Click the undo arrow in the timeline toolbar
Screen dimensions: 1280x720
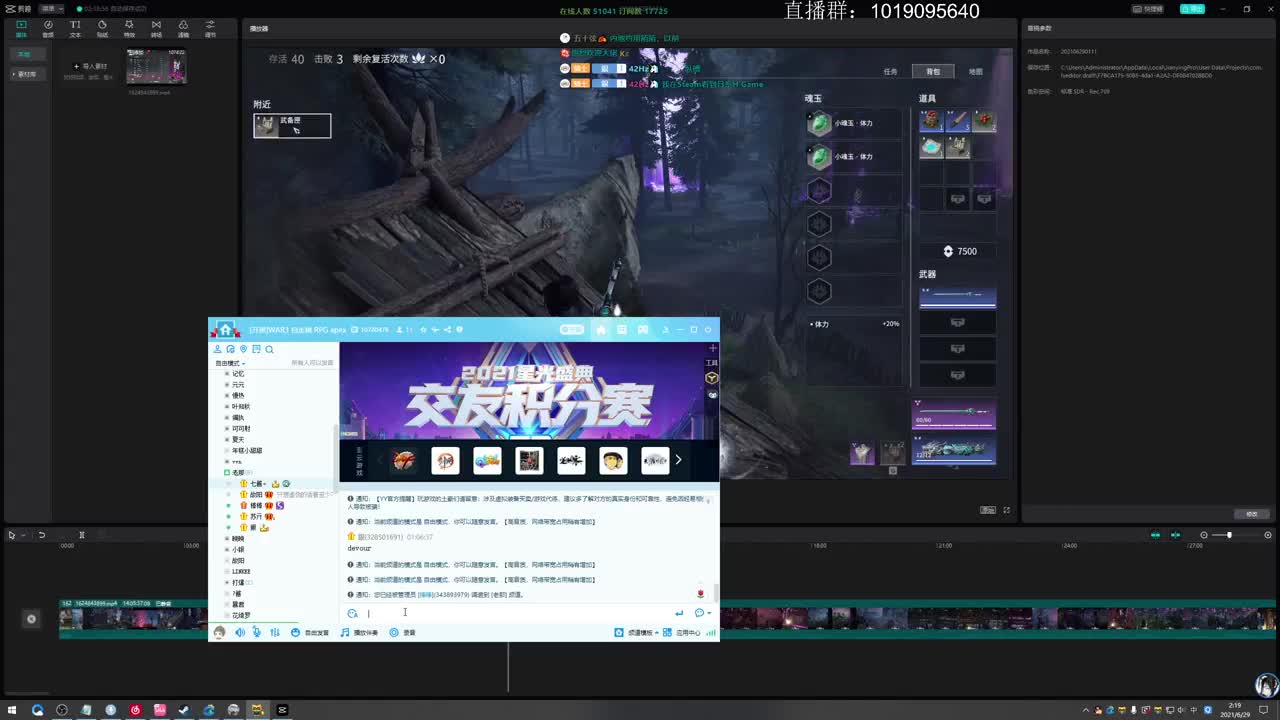tap(42, 535)
